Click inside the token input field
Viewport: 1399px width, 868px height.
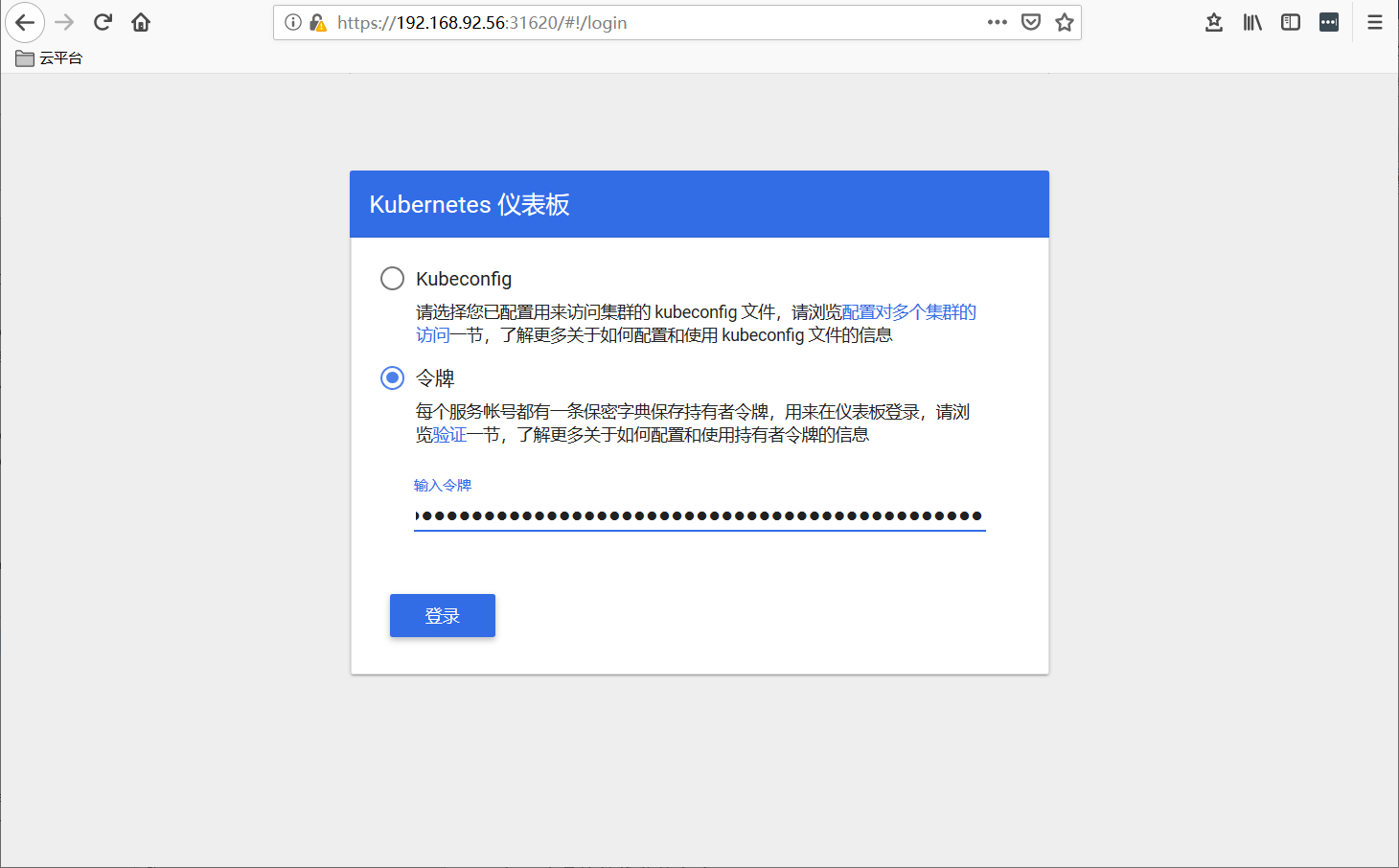point(699,517)
